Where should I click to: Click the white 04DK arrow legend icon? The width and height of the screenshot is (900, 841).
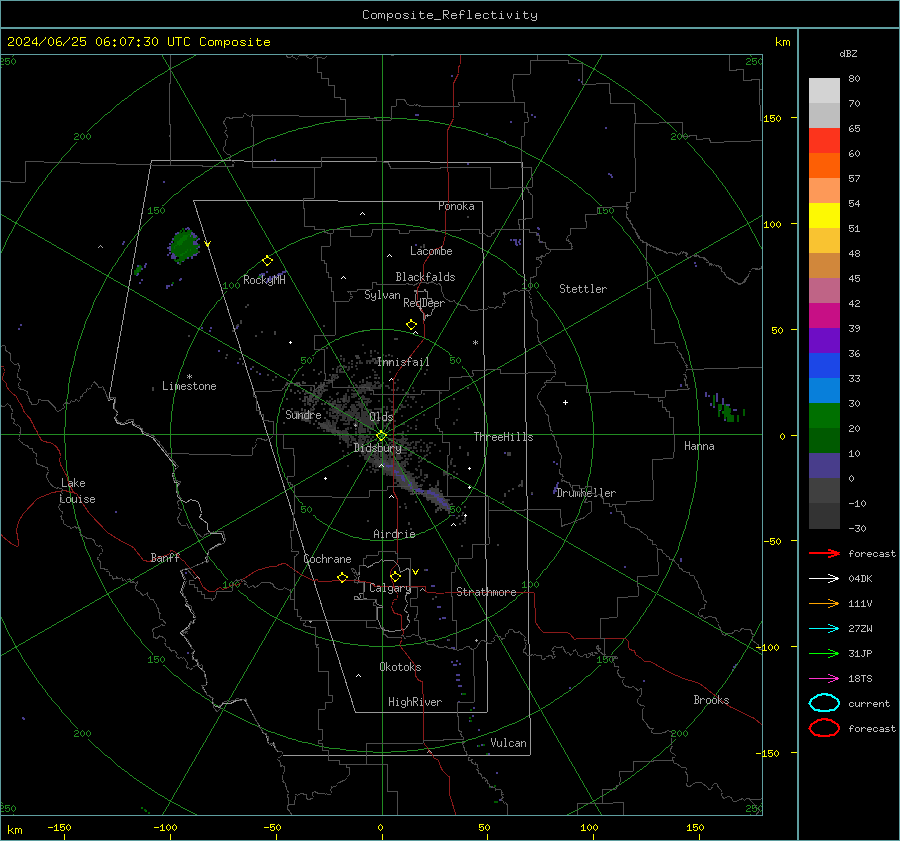click(x=824, y=578)
